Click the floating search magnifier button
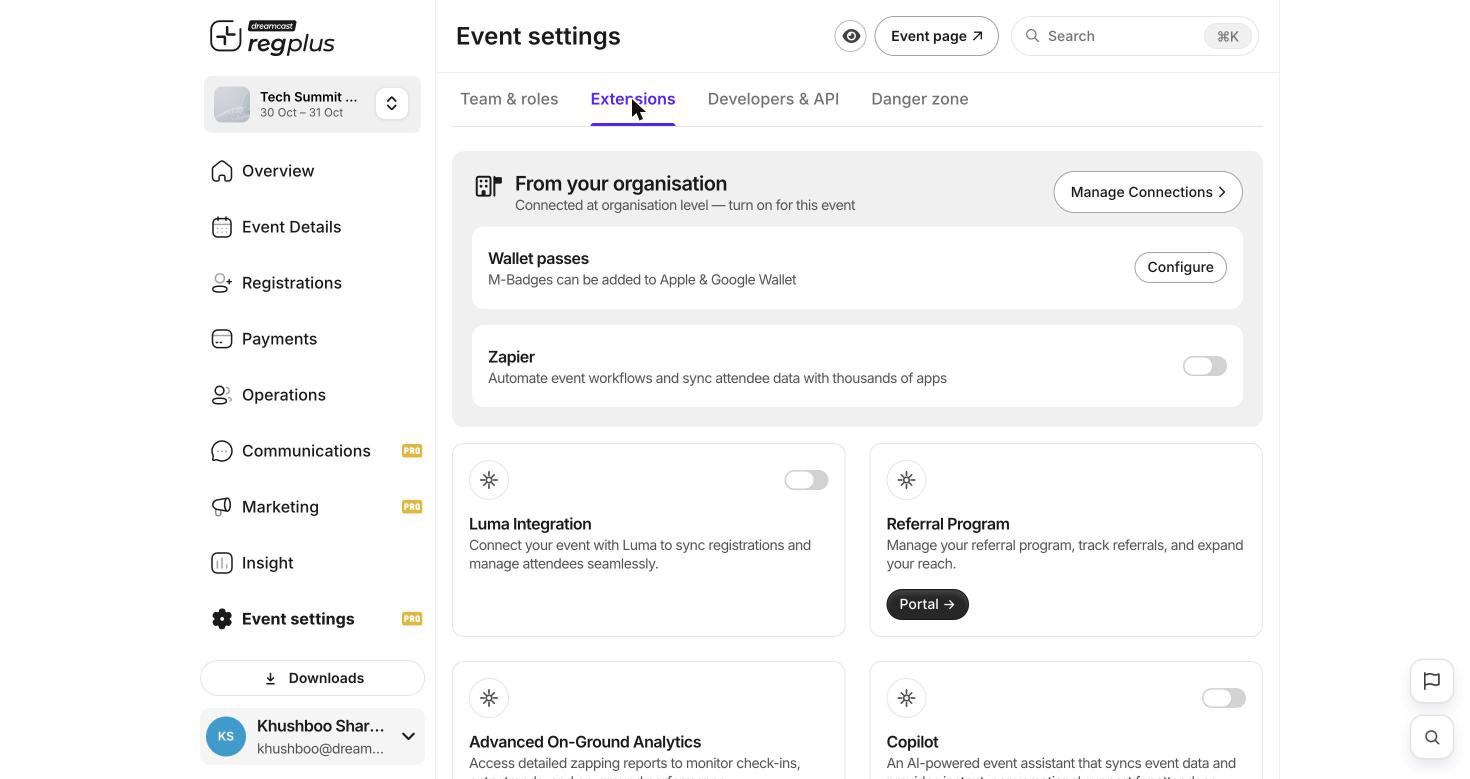Image resolution: width=1470 pixels, height=779 pixels. (1432, 737)
